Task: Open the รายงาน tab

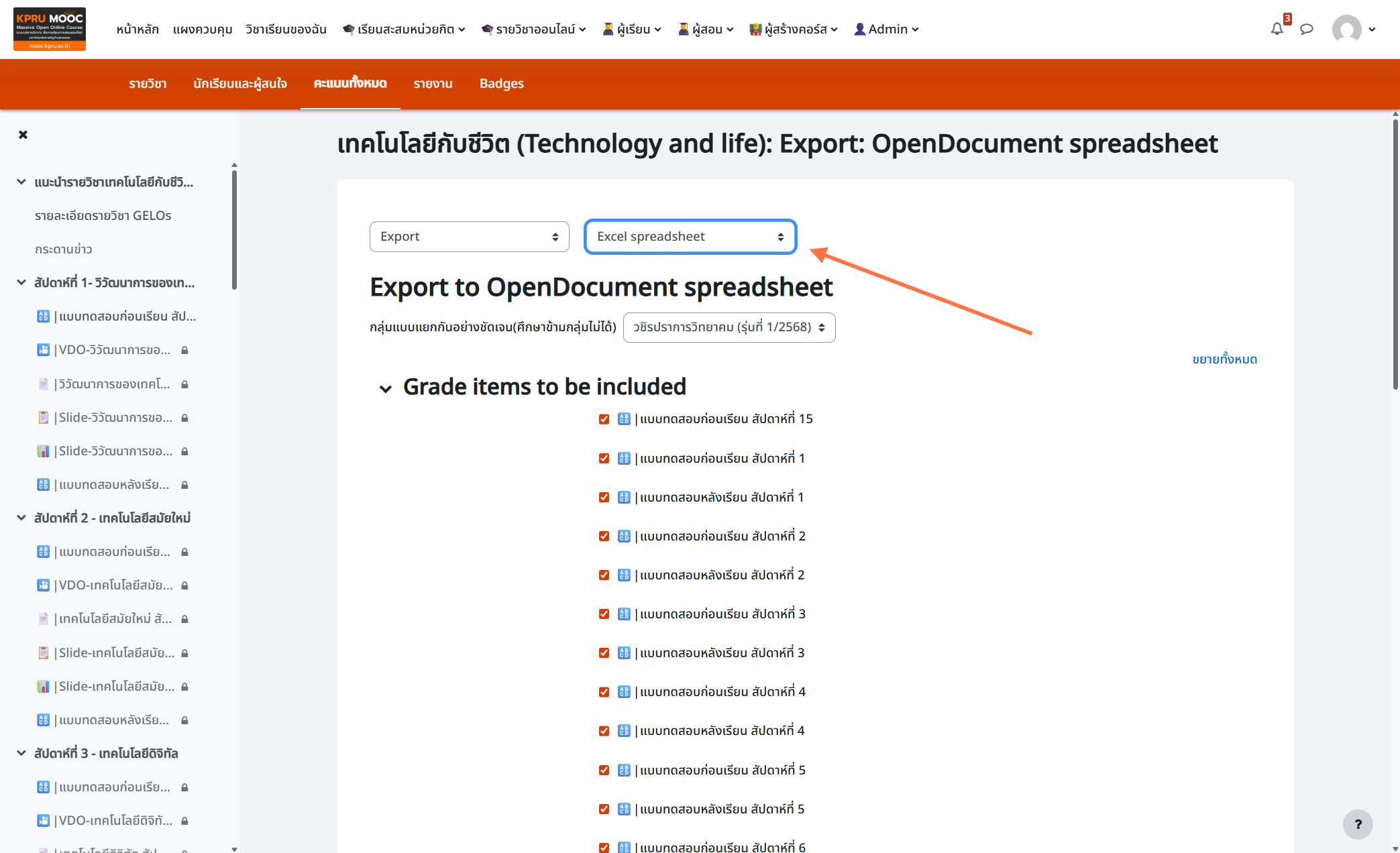Action: (x=433, y=84)
